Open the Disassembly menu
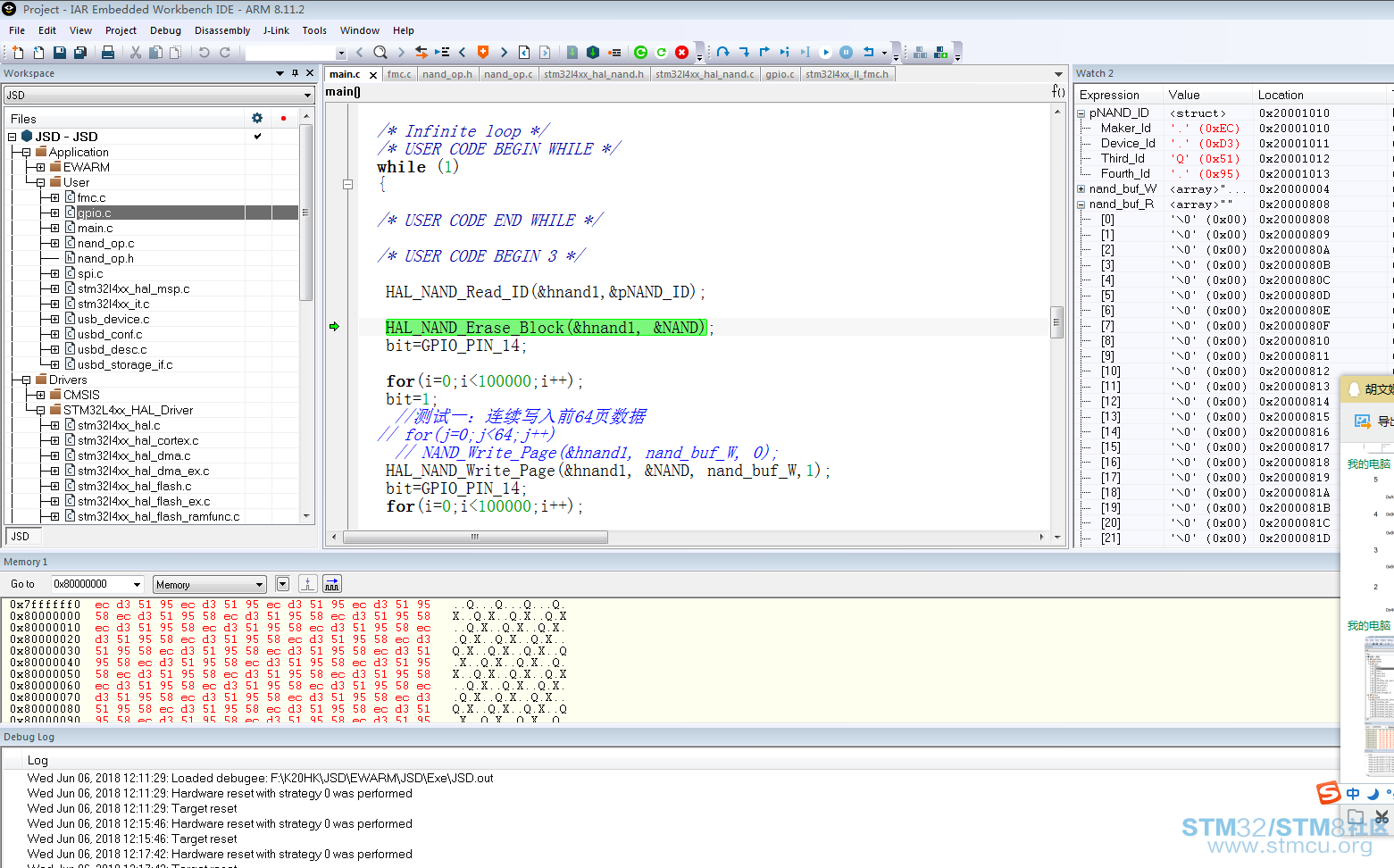The image size is (1394, 868). (222, 30)
